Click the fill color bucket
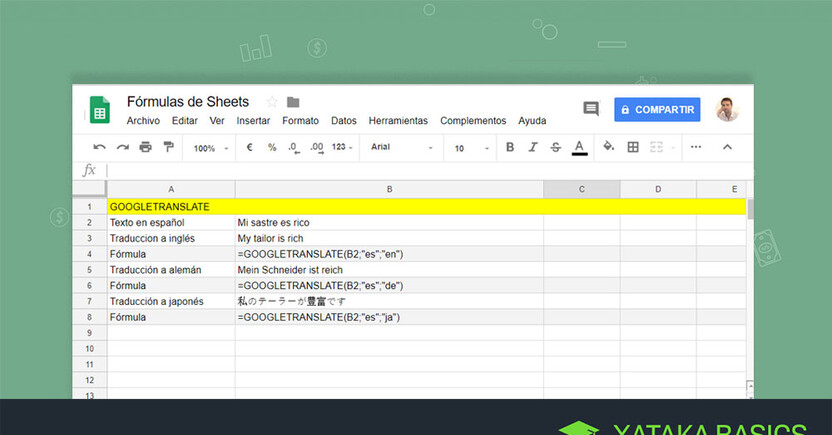The width and height of the screenshot is (832, 435). coord(608,147)
